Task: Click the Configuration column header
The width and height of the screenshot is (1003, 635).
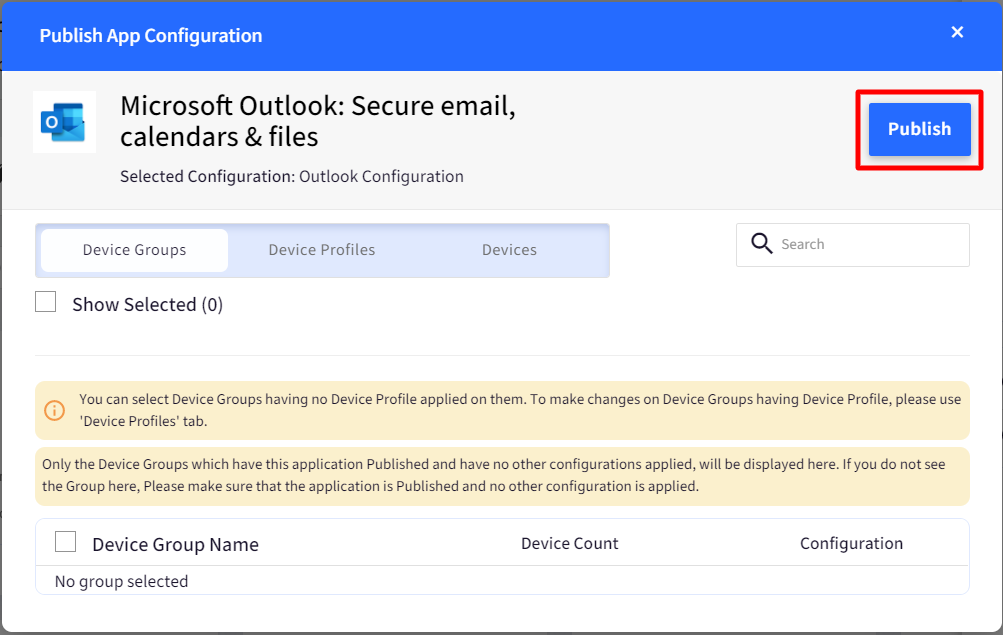Action: [x=851, y=544]
